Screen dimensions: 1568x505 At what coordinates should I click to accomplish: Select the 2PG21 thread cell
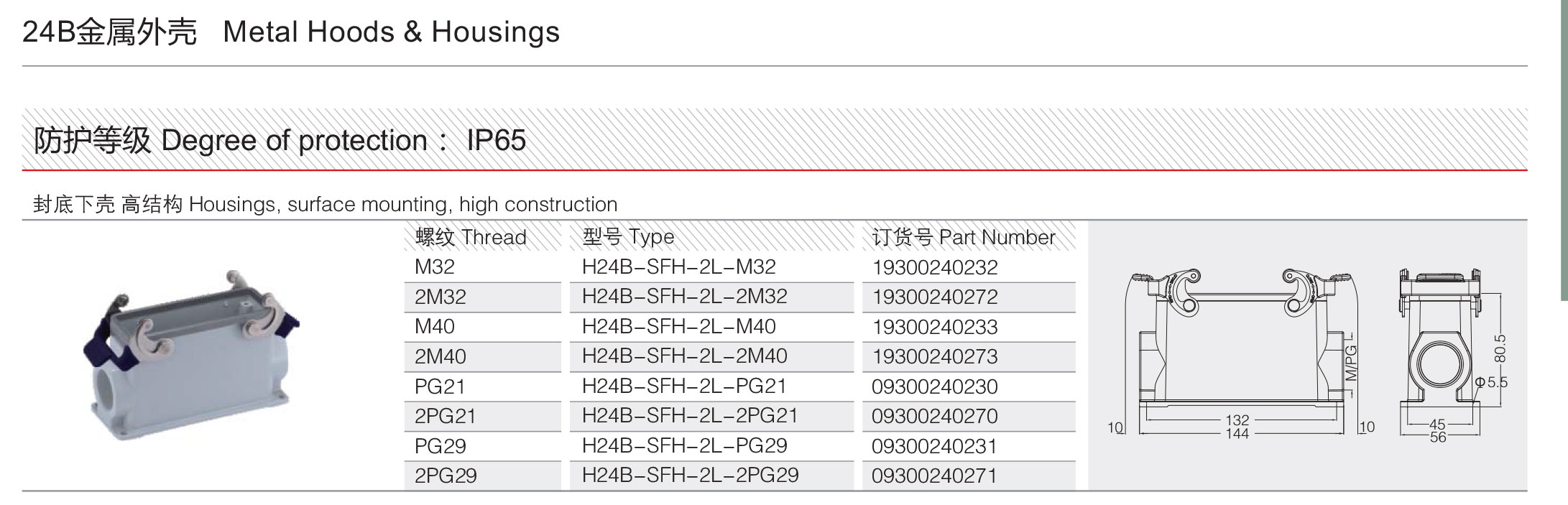pos(446,417)
